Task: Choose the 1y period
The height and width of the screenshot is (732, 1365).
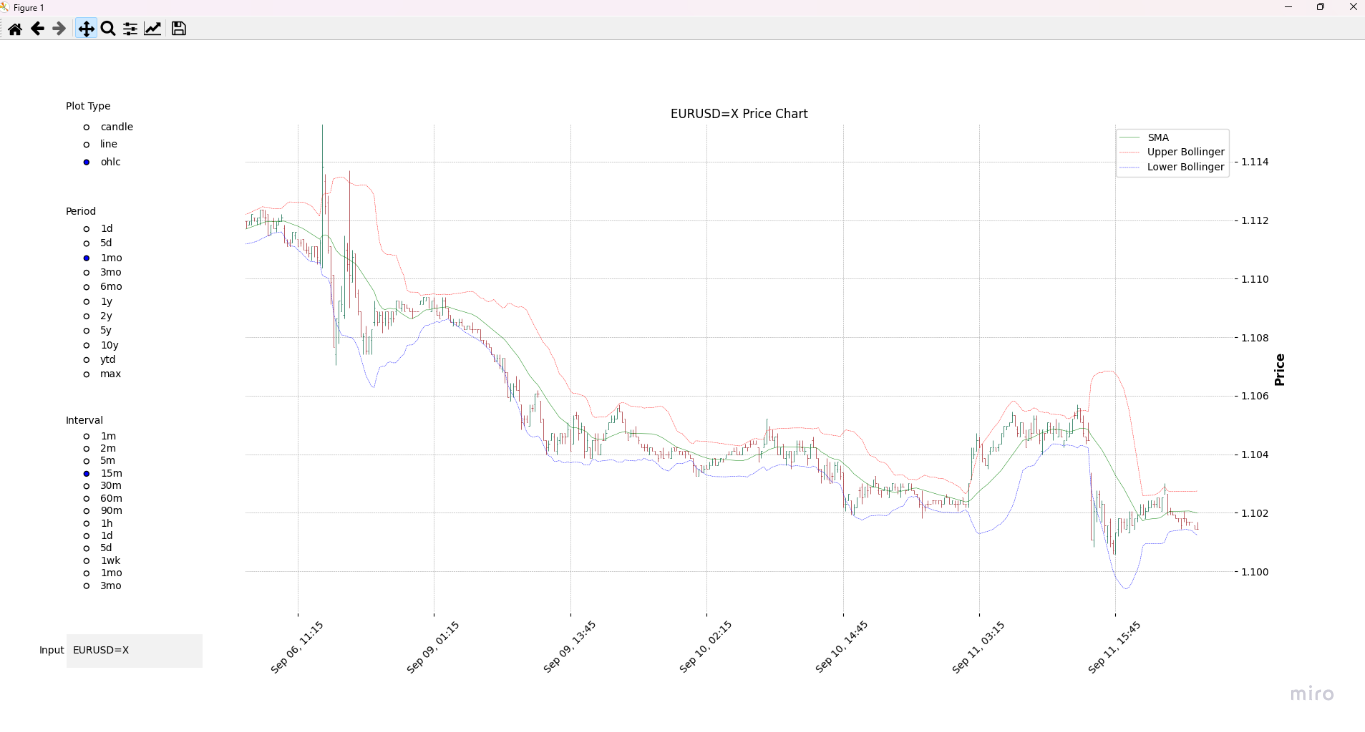Action: tap(86, 300)
